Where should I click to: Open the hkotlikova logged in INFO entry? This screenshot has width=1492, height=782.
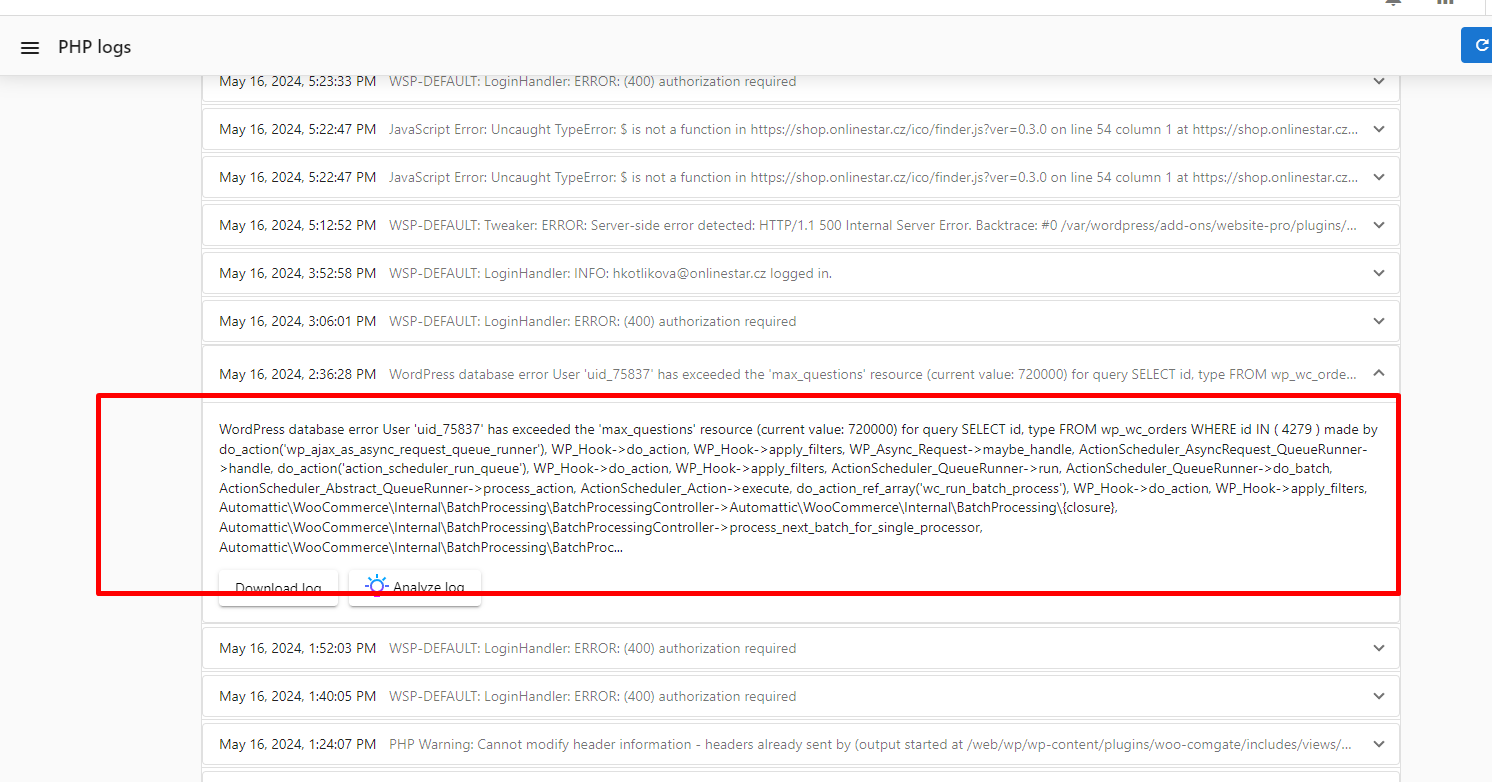[610, 273]
